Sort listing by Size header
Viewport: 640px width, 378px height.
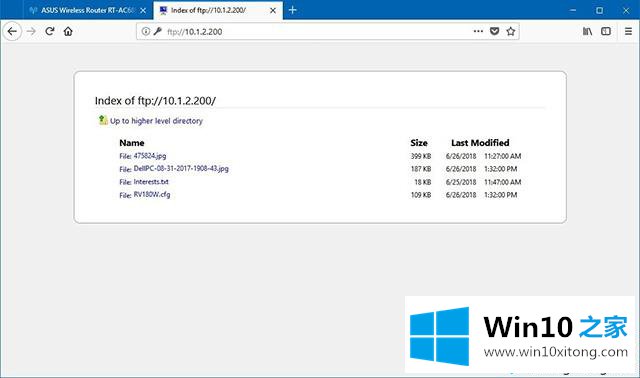pyautogui.click(x=419, y=143)
